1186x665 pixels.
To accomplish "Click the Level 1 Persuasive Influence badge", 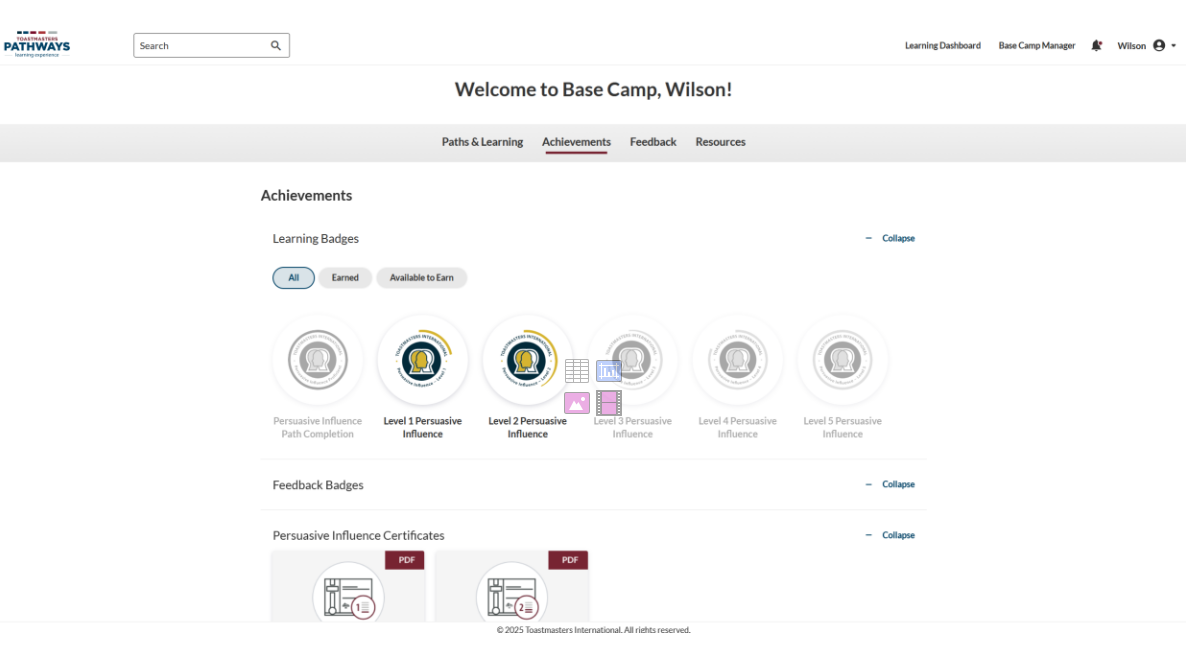I will [x=422, y=360].
